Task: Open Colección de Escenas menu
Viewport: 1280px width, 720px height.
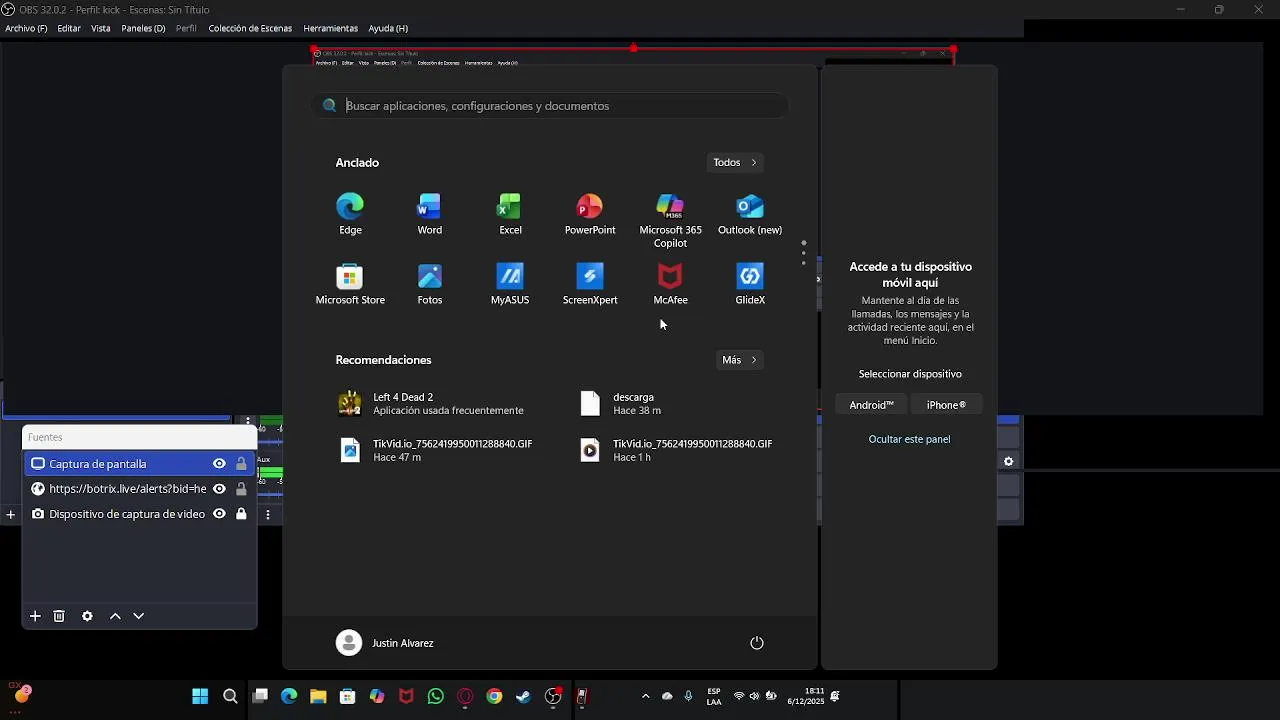Action: 250,29
